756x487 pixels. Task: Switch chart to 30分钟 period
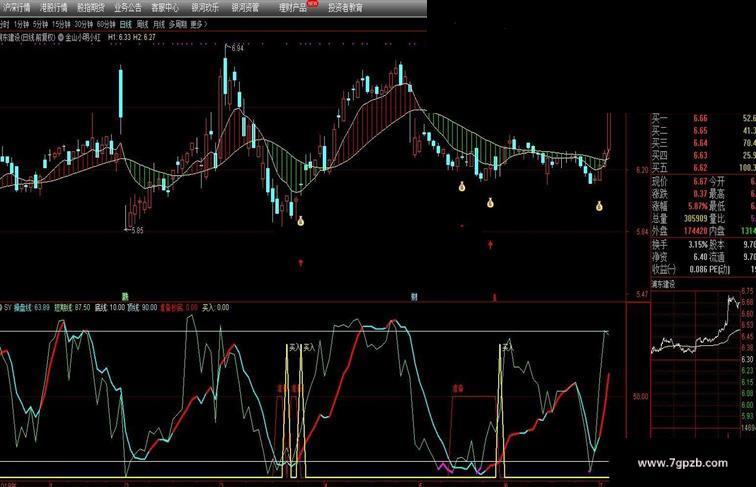point(84,24)
